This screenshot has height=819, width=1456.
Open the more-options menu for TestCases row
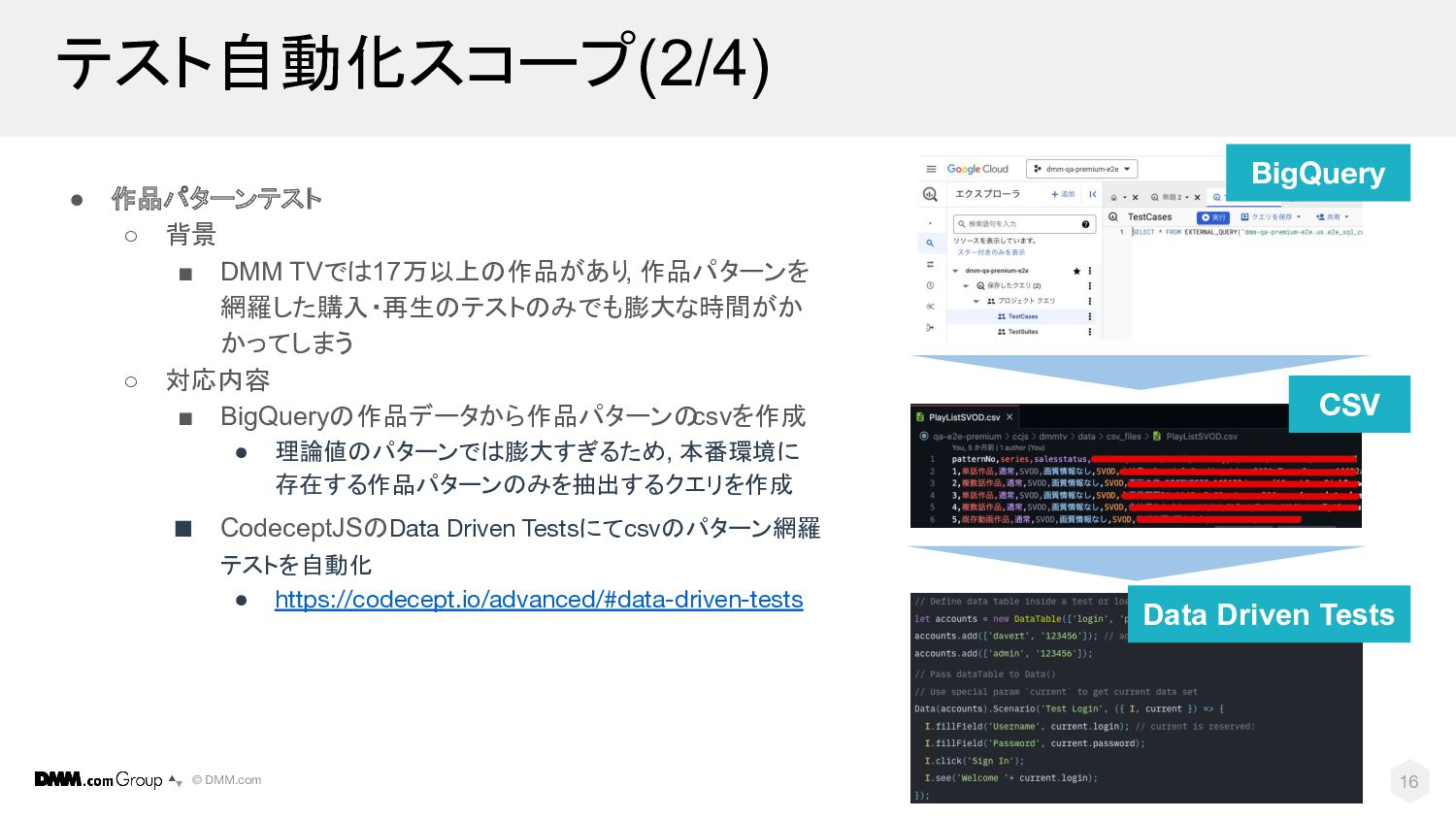(x=1090, y=316)
